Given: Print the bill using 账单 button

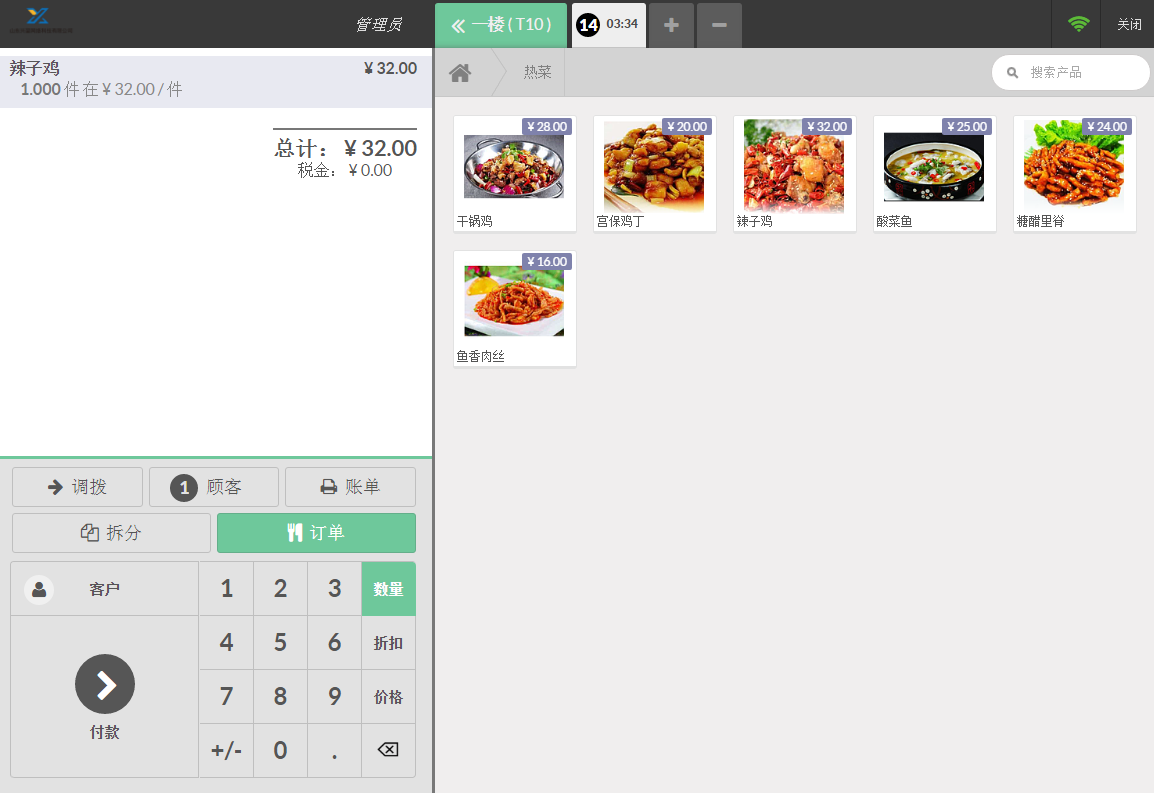Looking at the screenshot, I should point(350,487).
